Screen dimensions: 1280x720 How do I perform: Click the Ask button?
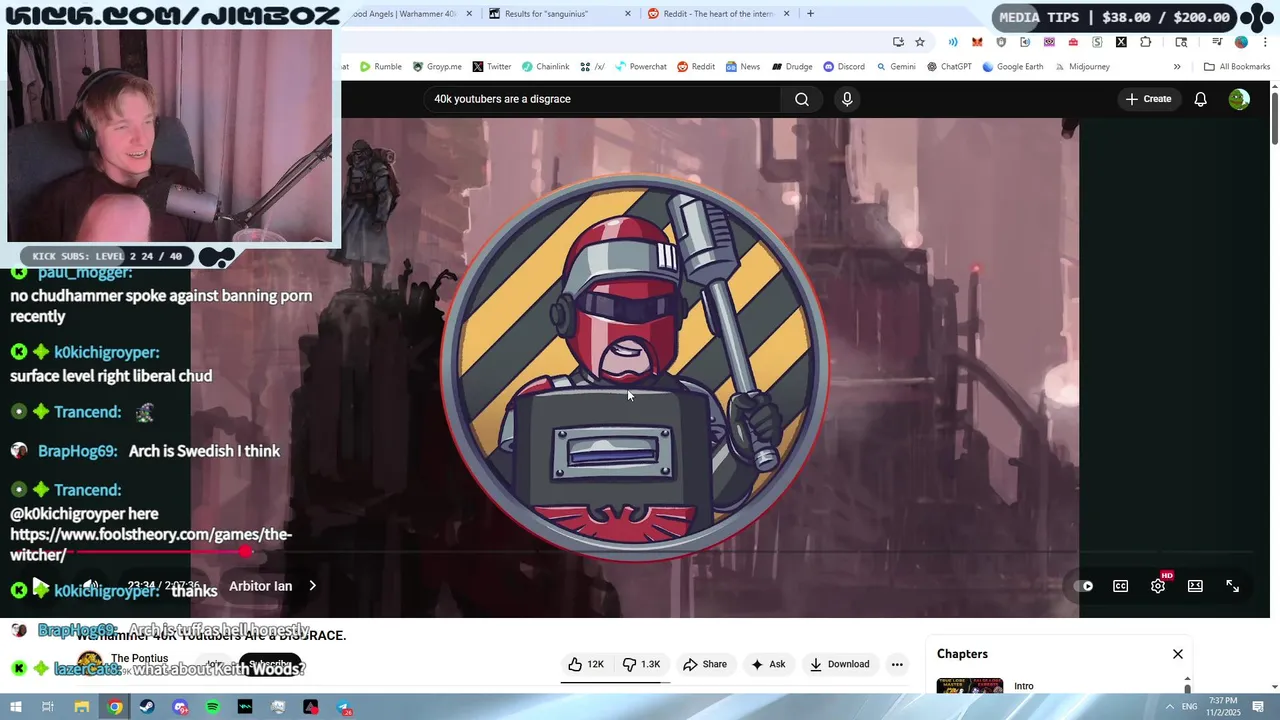(x=768, y=664)
